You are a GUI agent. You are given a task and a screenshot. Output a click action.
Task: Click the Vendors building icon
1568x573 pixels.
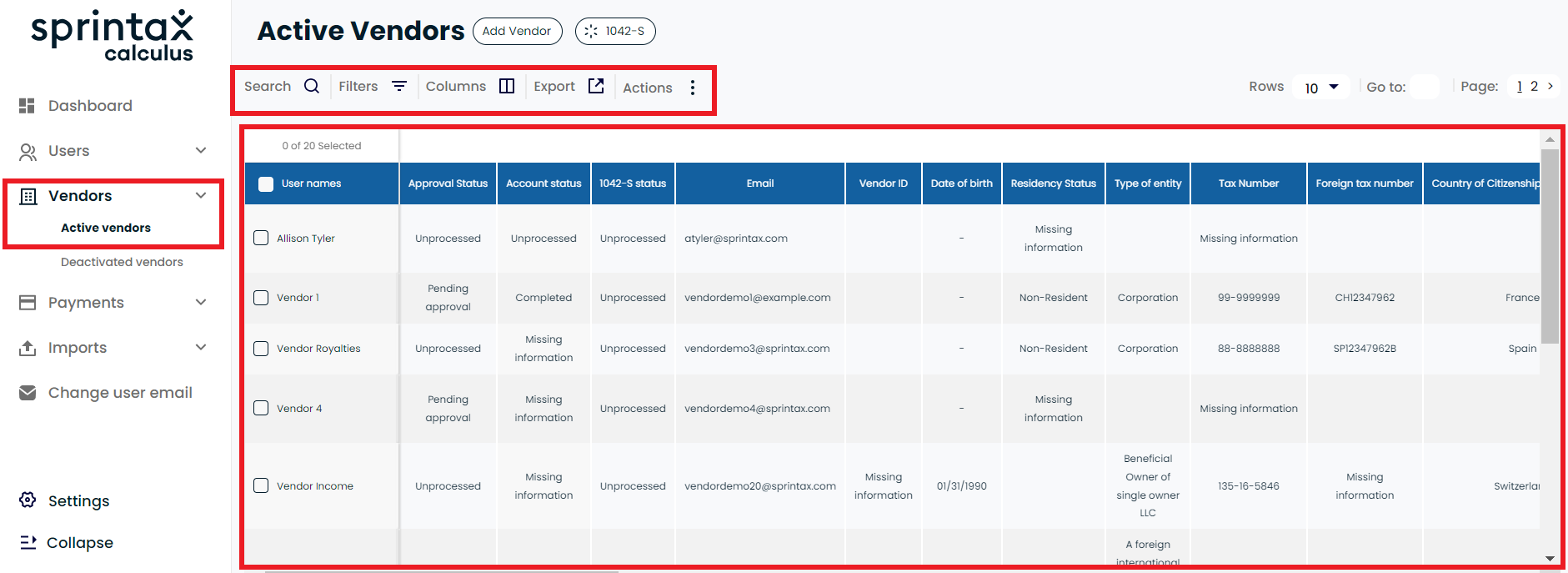28,196
